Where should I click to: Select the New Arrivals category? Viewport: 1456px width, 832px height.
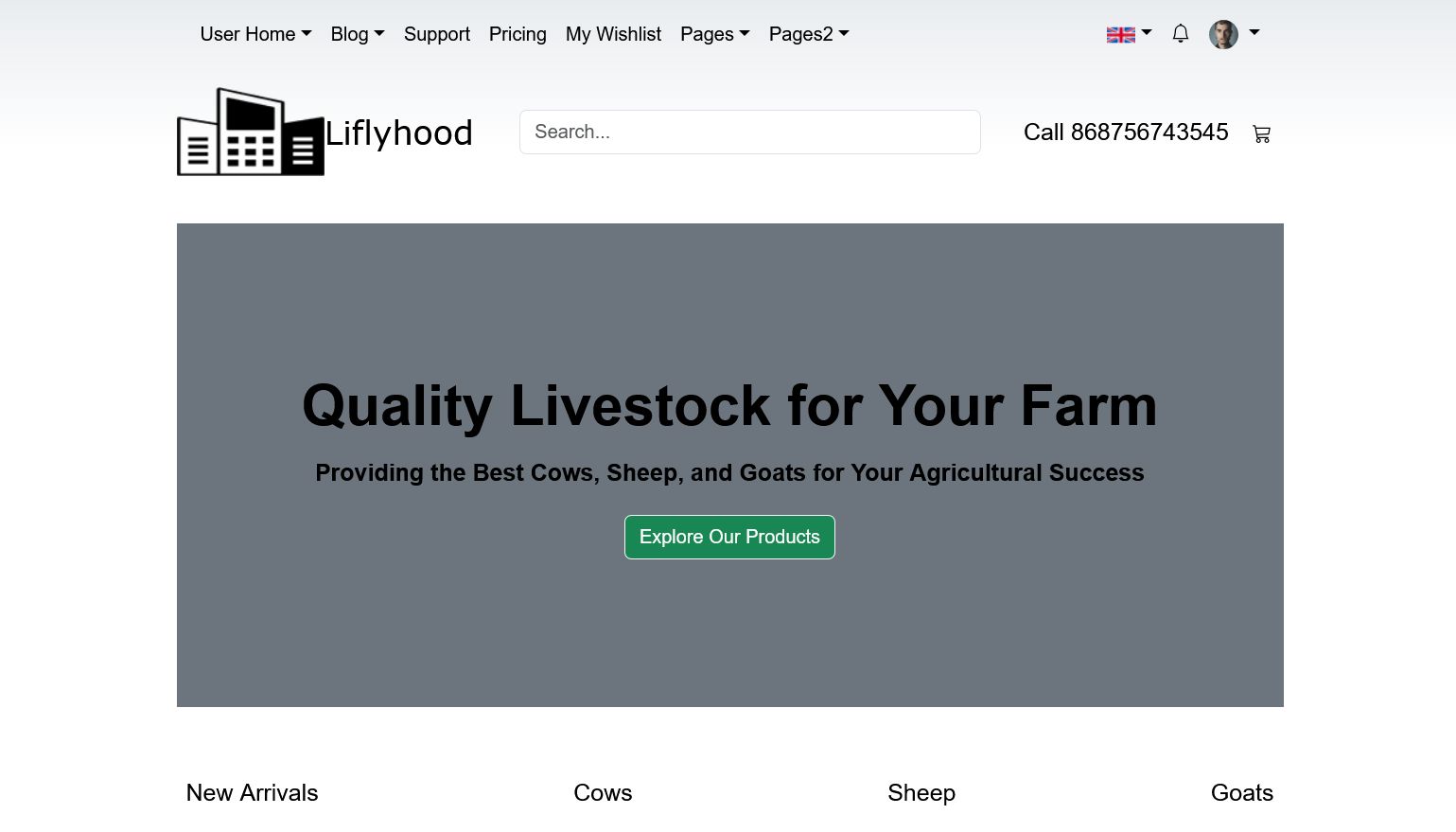pos(252,792)
